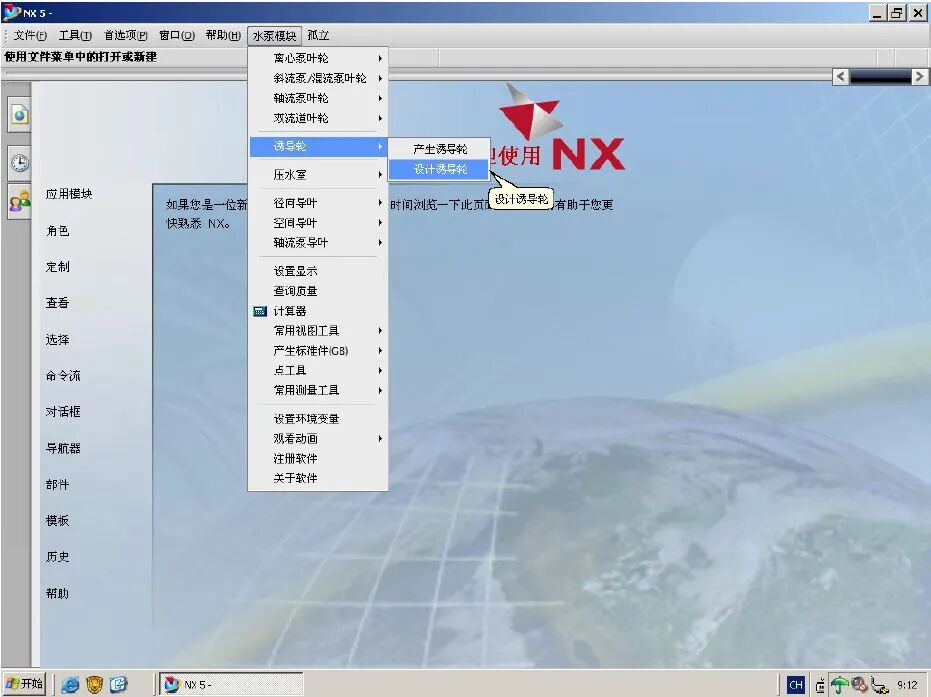Open the Roles people sidebar icon
Viewport: 931px width, 697px height.
coord(19,201)
